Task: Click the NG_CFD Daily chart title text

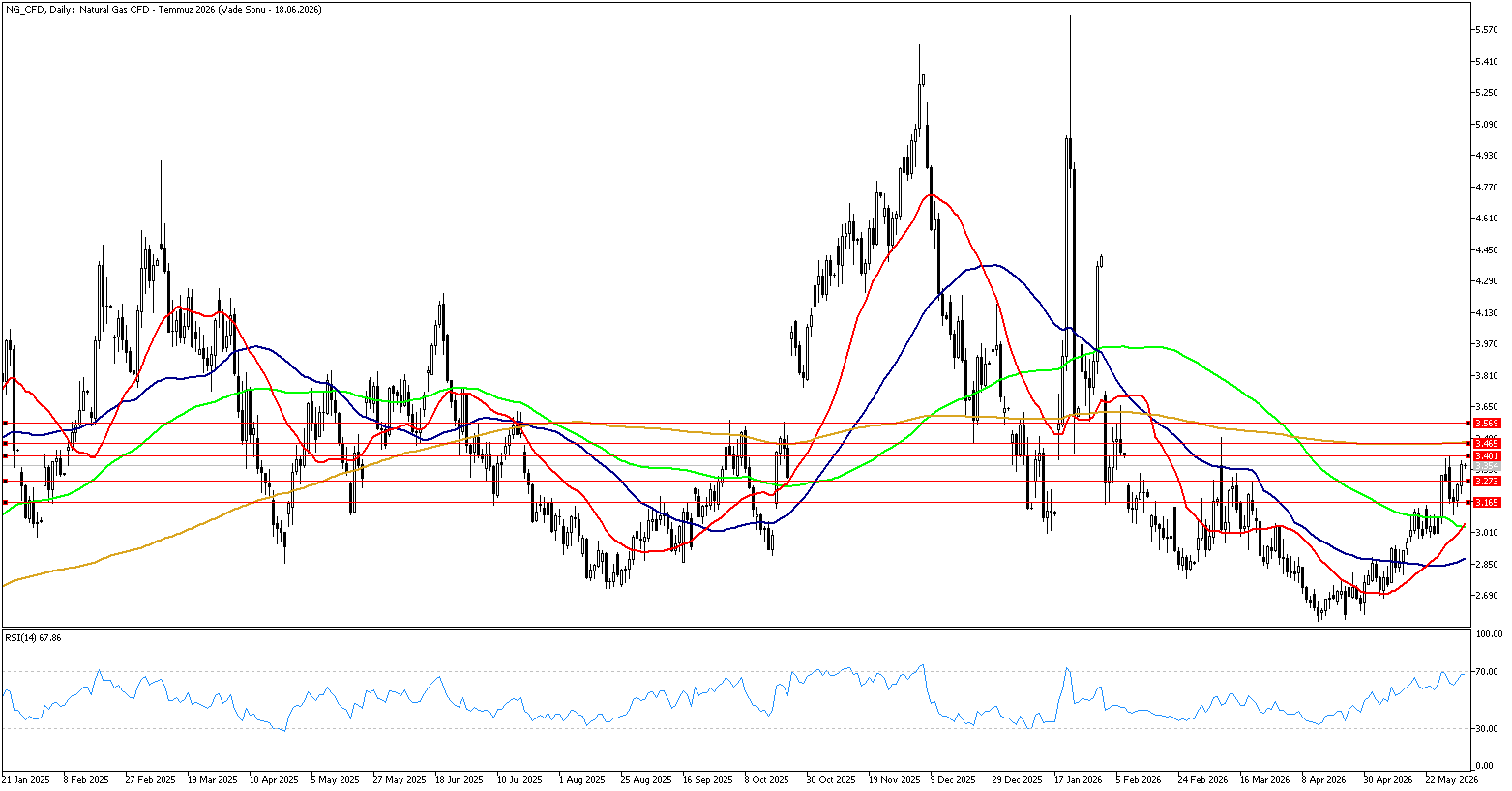Action: click(163, 9)
